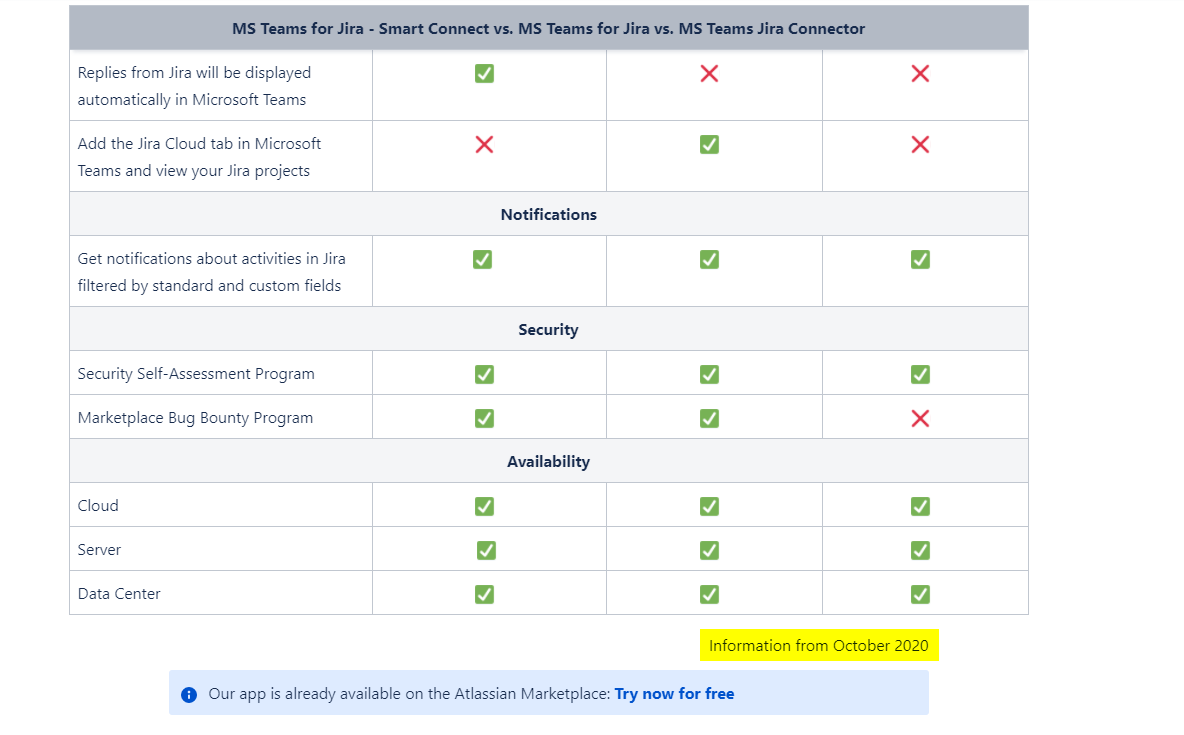Select the Availability section header
The image size is (1184, 735).
(x=549, y=462)
